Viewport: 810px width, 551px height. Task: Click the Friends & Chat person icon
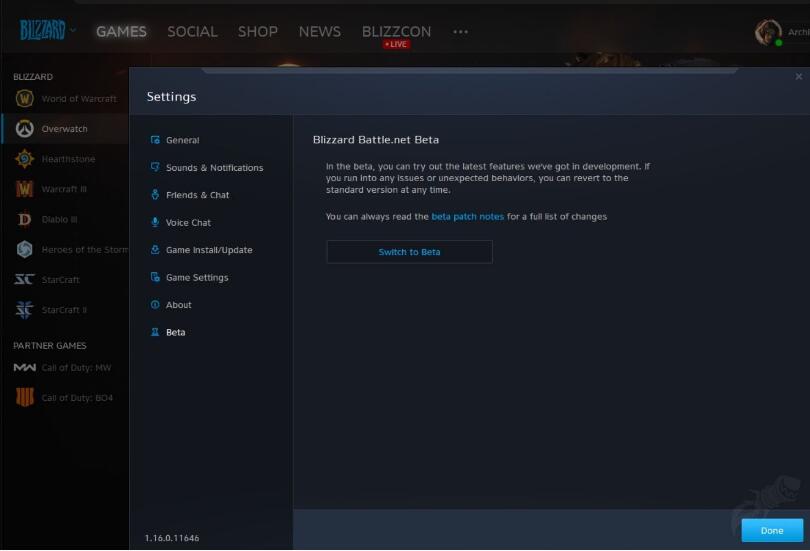155,194
